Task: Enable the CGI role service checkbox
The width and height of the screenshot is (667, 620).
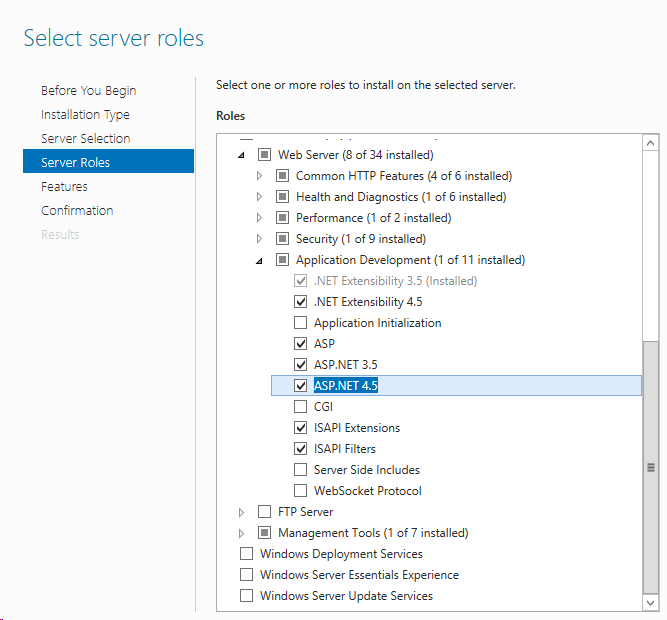Action: pos(301,407)
